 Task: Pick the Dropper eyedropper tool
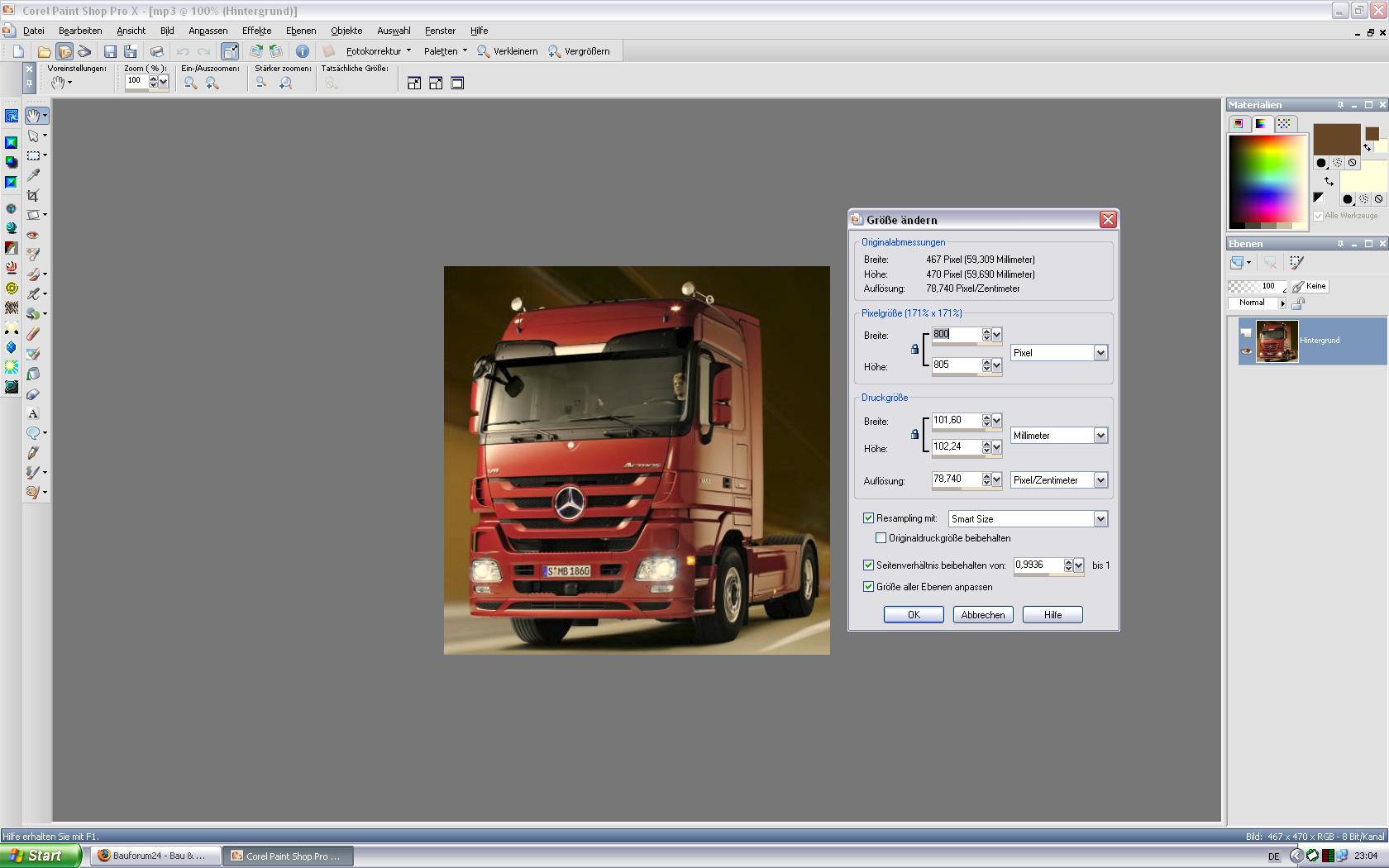tap(33, 175)
